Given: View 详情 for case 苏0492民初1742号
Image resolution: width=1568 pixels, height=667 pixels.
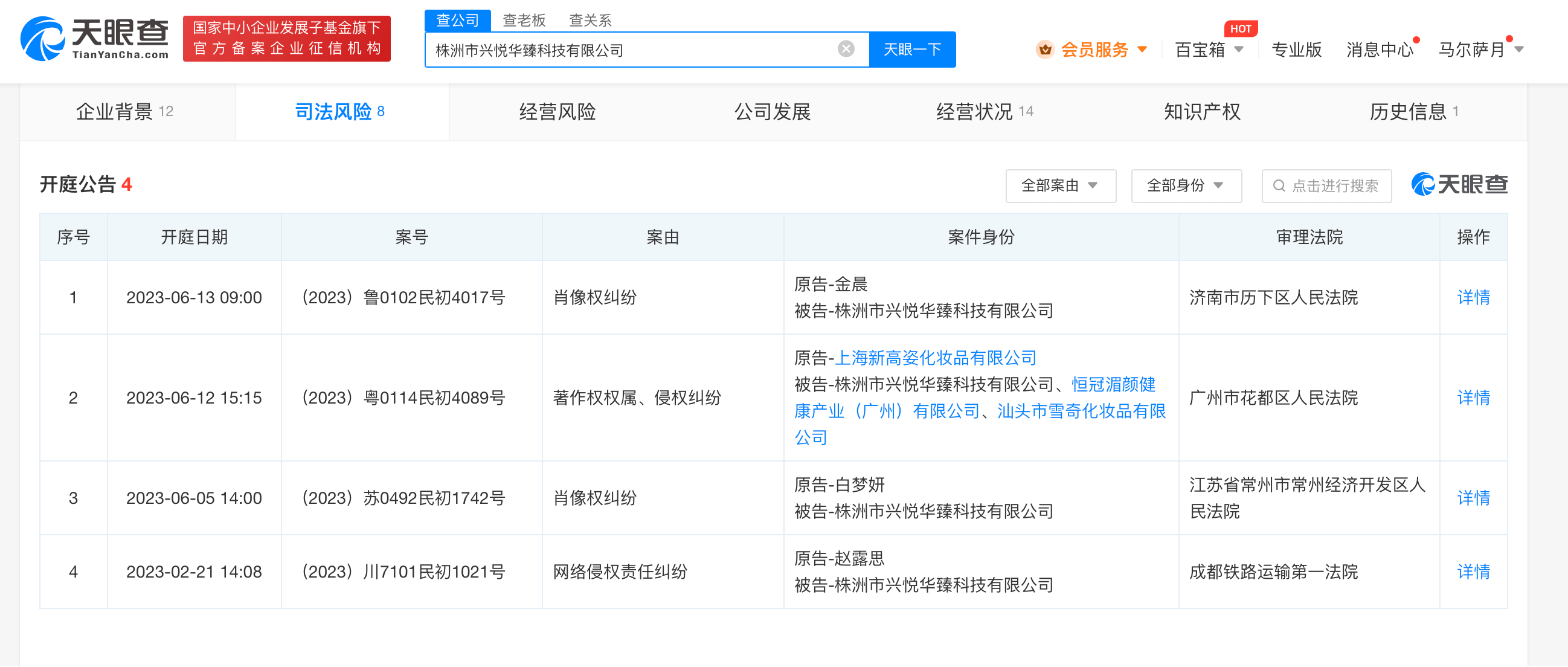Looking at the screenshot, I should click(x=1473, y=499).
